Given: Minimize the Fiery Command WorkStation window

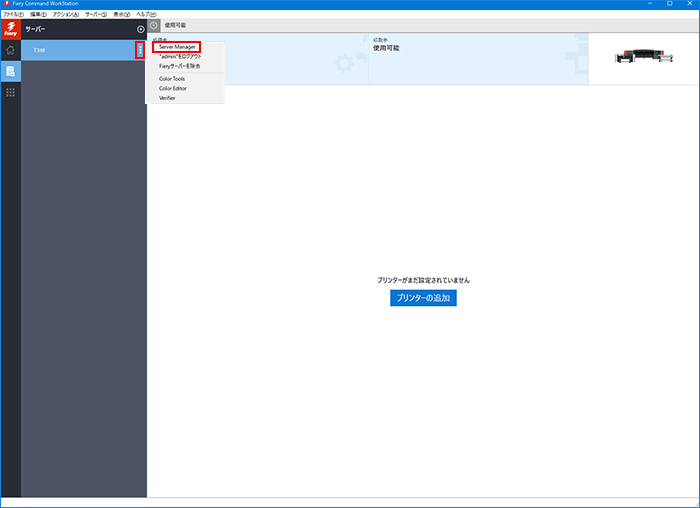Looking at the screenshot, I should (x=650, y=4).
